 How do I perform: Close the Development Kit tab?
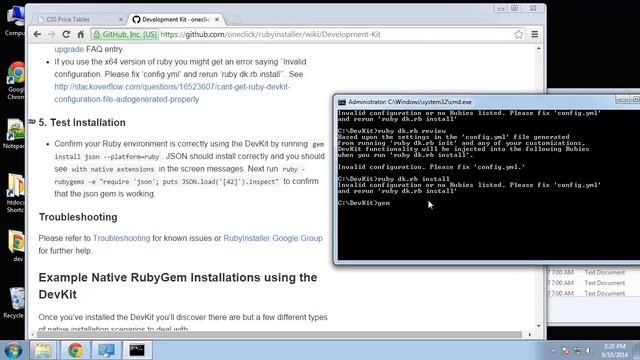pos(217,19)
